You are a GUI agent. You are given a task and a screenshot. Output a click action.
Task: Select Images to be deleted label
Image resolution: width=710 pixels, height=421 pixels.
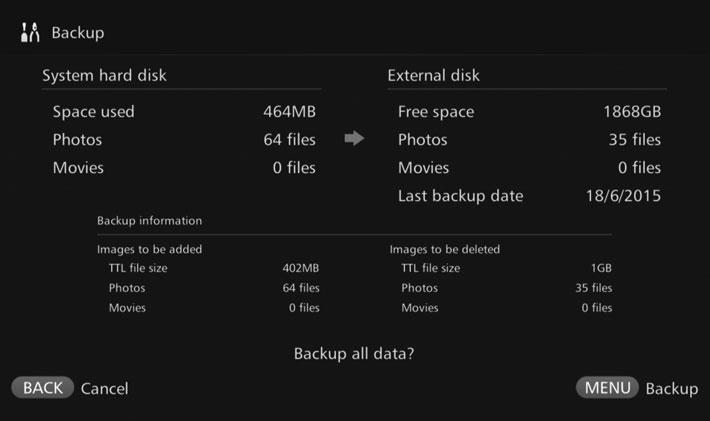click(445, 249)
